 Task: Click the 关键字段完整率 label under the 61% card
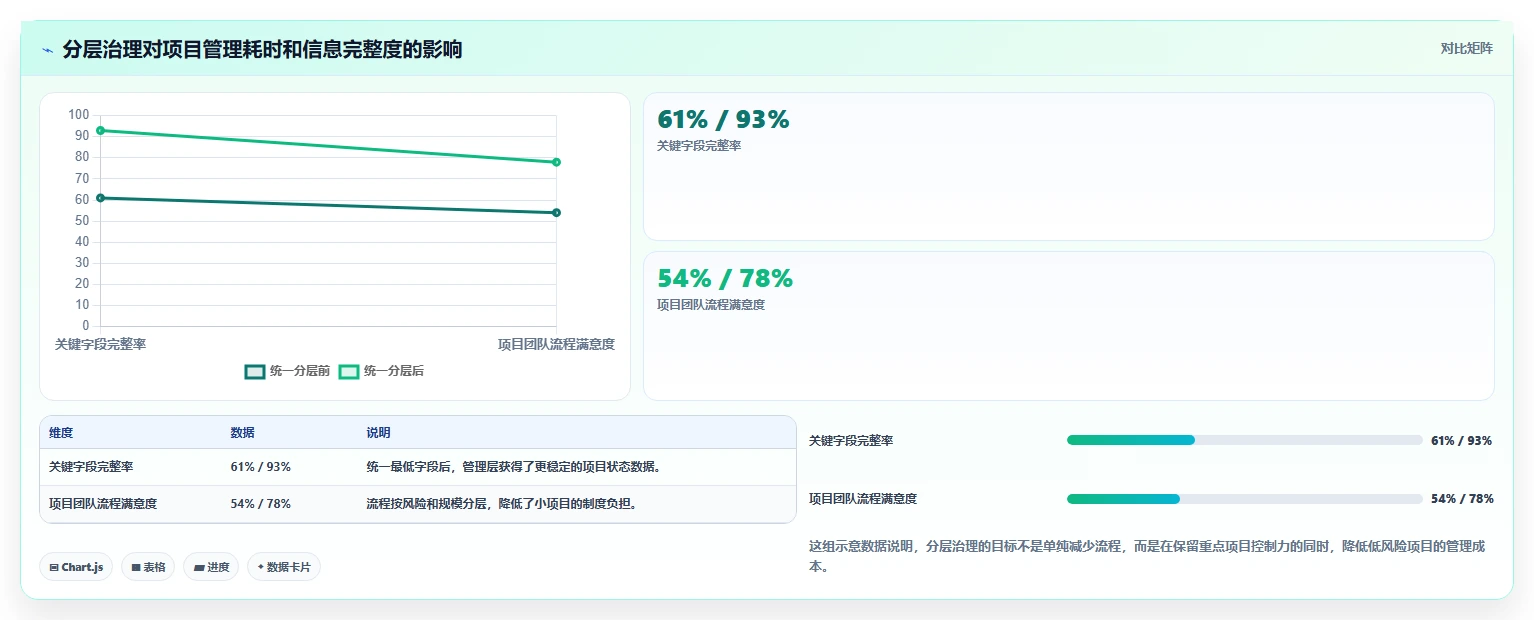point(699,146)
